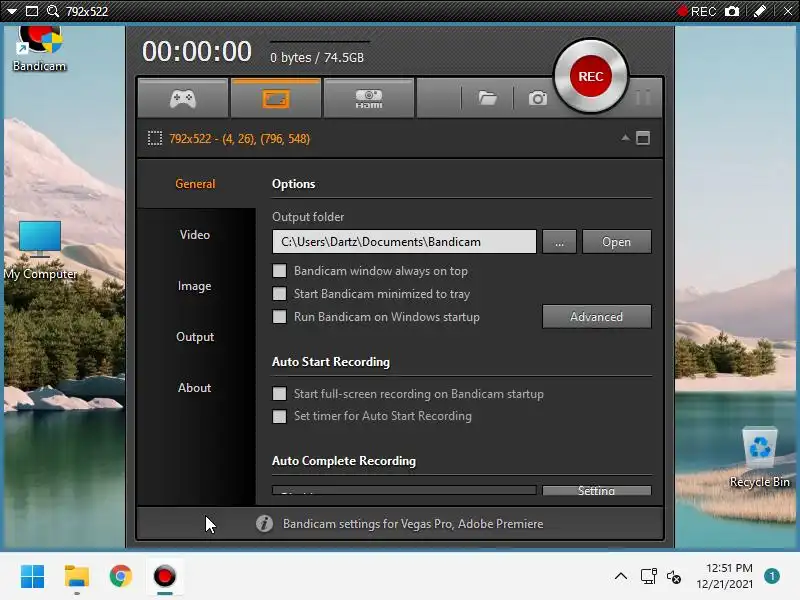Screen dimensions: 800x600
Task: Open the recording frame dropdown menu arrow
Action: coord(11,11)
